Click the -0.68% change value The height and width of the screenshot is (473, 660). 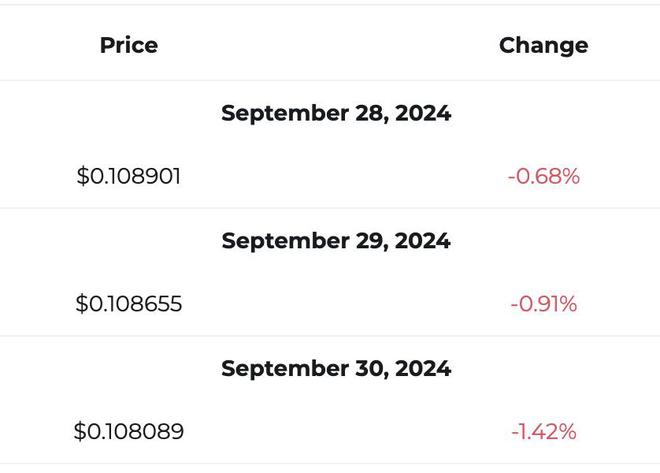click(x=543, y=176)
